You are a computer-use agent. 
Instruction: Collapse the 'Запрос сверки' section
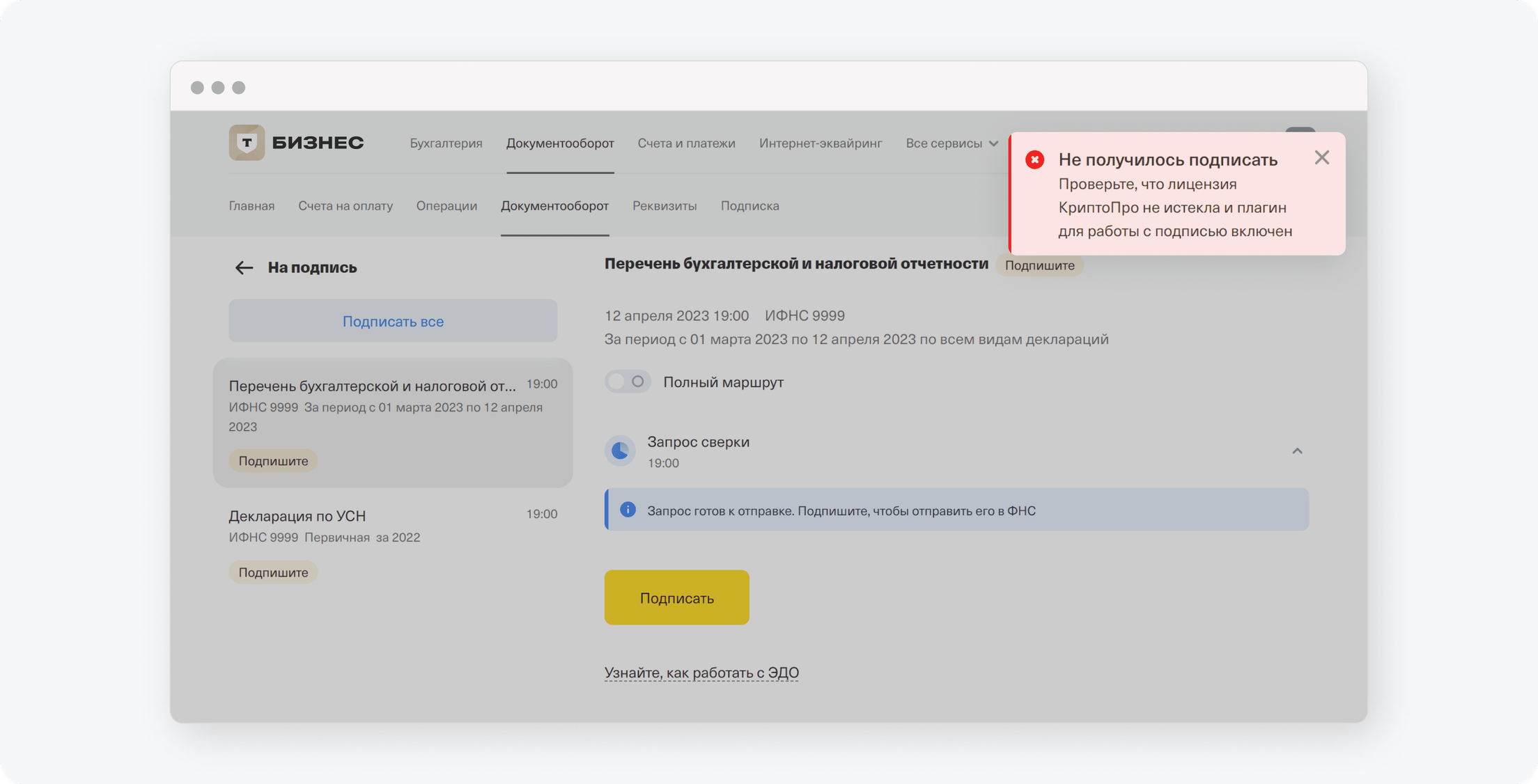pyautogui.click(x=1297, y=450)
